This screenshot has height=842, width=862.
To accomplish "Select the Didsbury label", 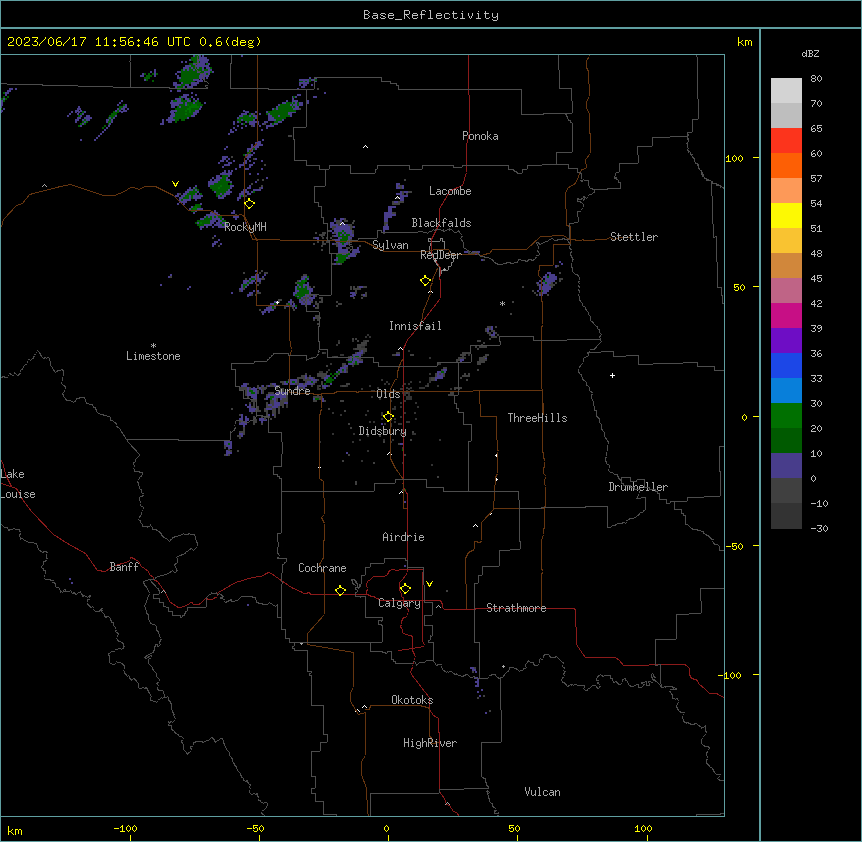I will pyautogui.click(x=382, y=431).
